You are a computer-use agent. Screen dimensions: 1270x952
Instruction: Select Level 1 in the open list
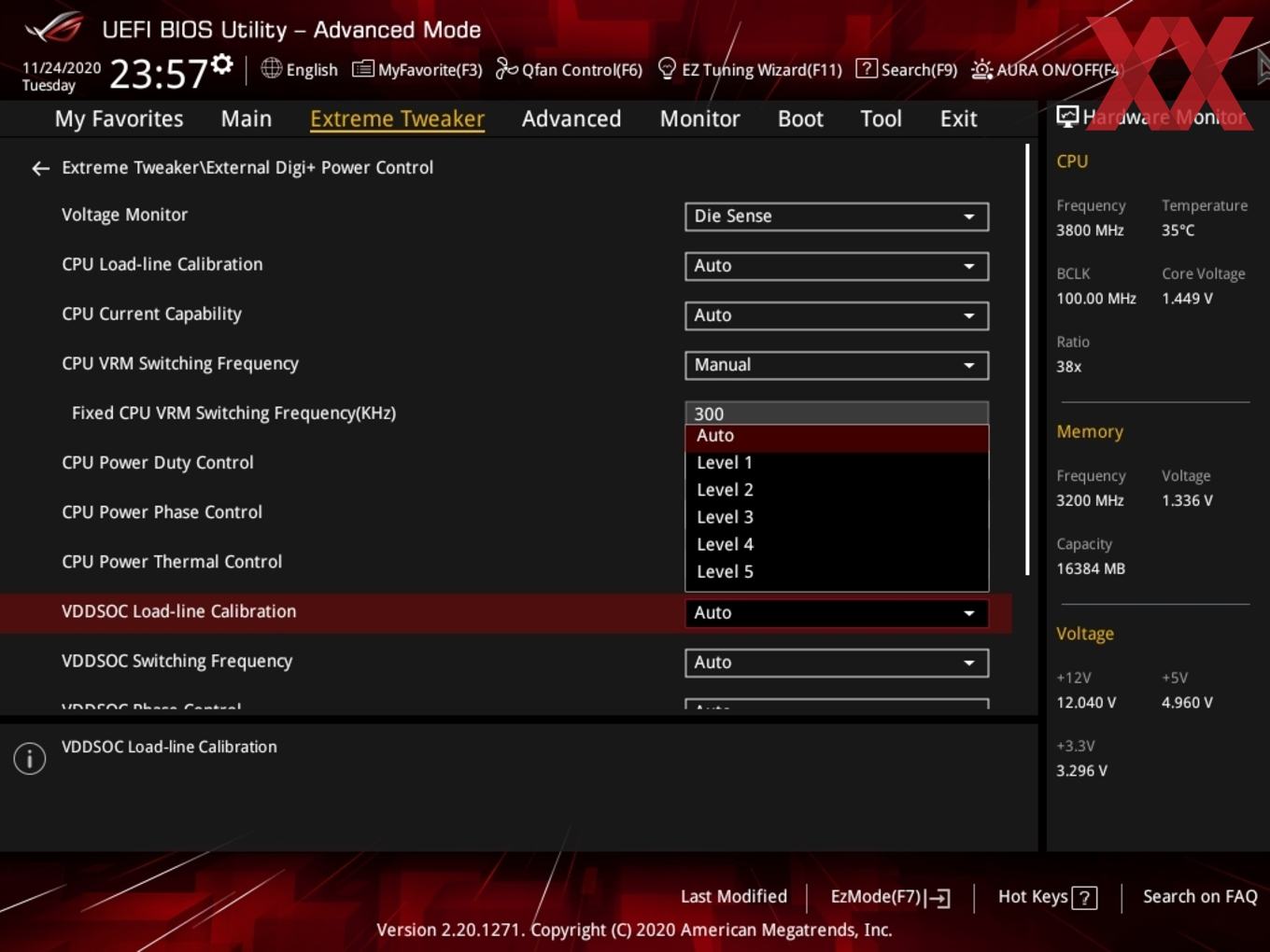pos(837,463)
